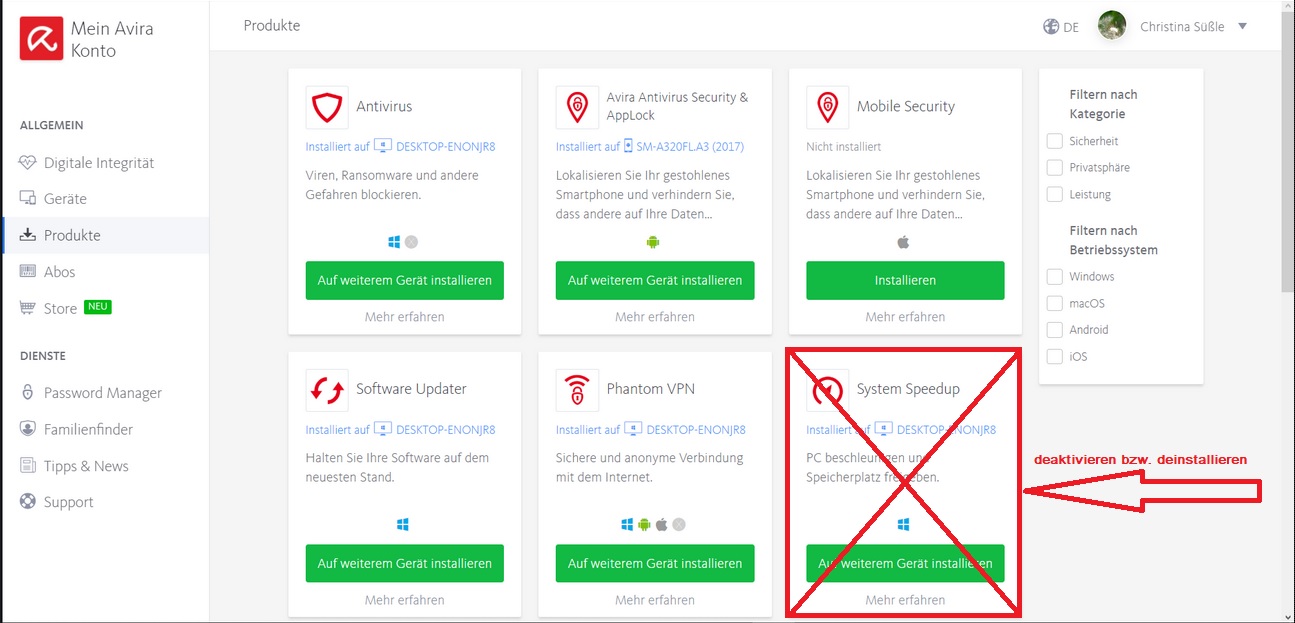Click the globe language icon
The image size is (1295, 623).
pos(1051,27)
